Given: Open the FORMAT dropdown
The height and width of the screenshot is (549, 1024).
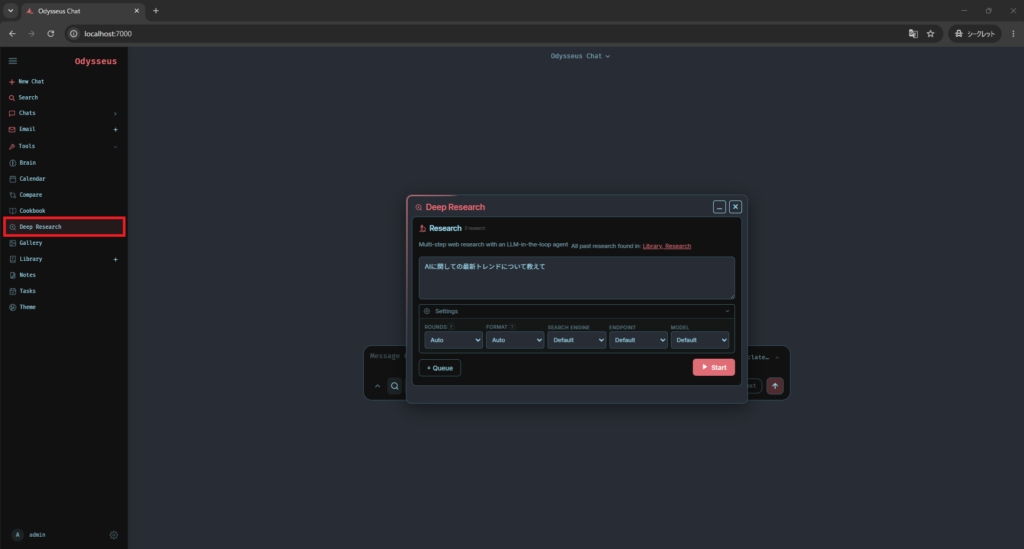Looking at the screenshot, I should pos(515,340).
